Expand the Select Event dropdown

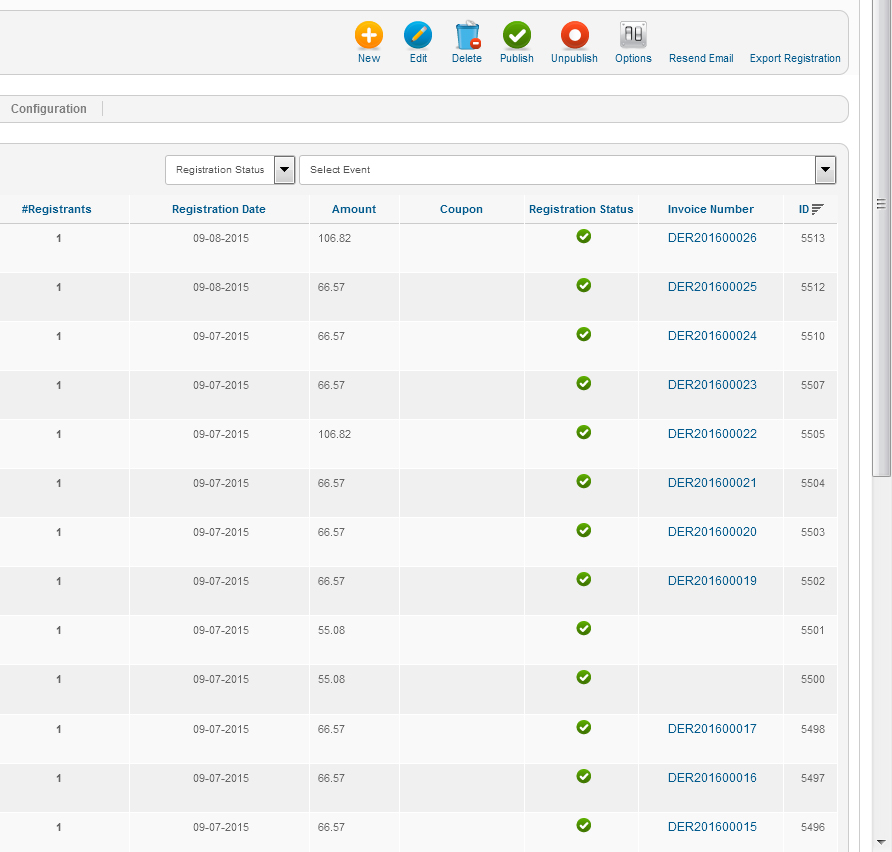tap(557, 170)
